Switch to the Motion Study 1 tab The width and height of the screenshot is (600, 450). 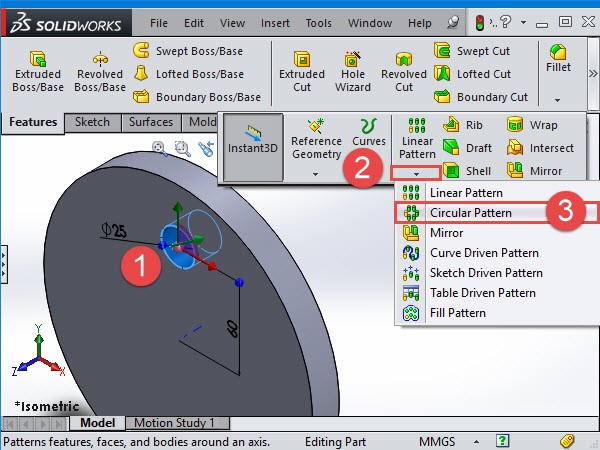[178, 423]
